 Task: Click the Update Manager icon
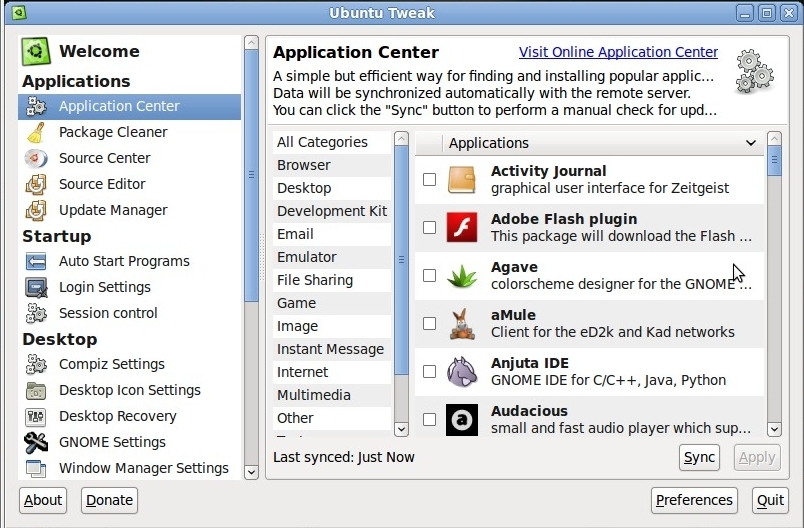[x=36, y=210]
